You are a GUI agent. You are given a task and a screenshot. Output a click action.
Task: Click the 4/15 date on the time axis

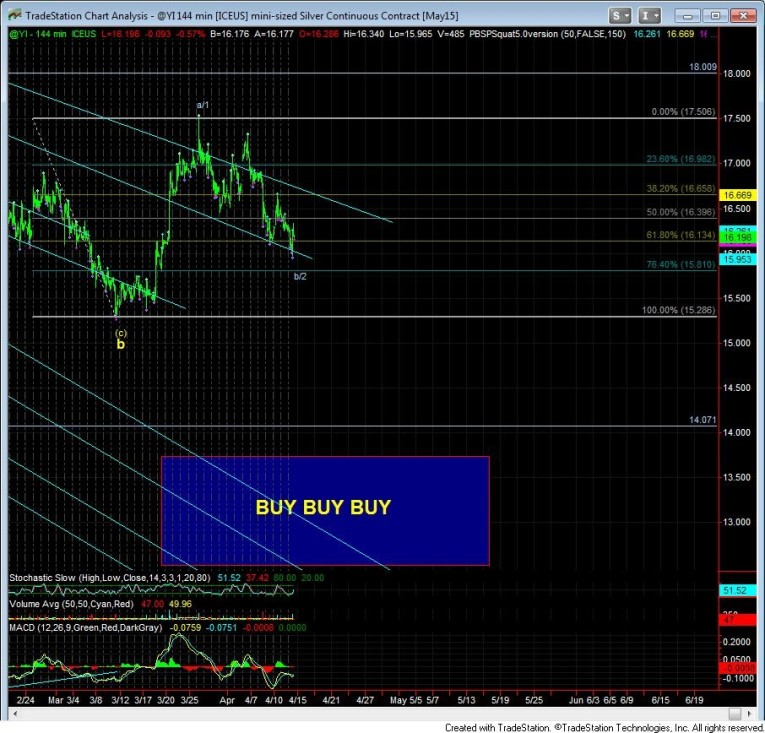click(298, 700)
